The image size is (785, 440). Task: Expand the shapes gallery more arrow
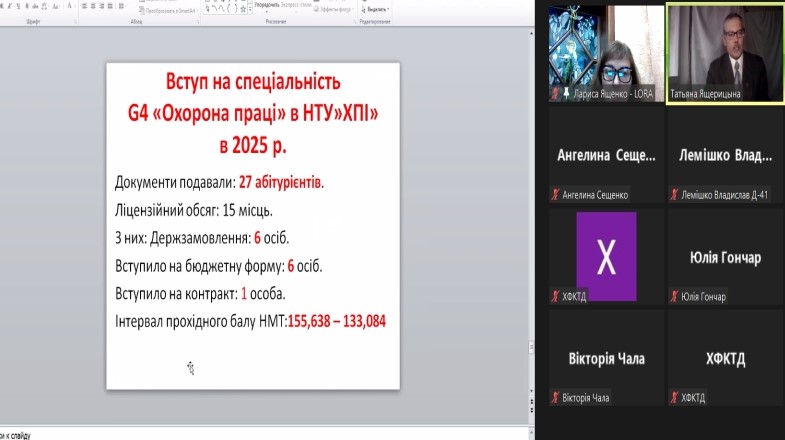(250, 10)
